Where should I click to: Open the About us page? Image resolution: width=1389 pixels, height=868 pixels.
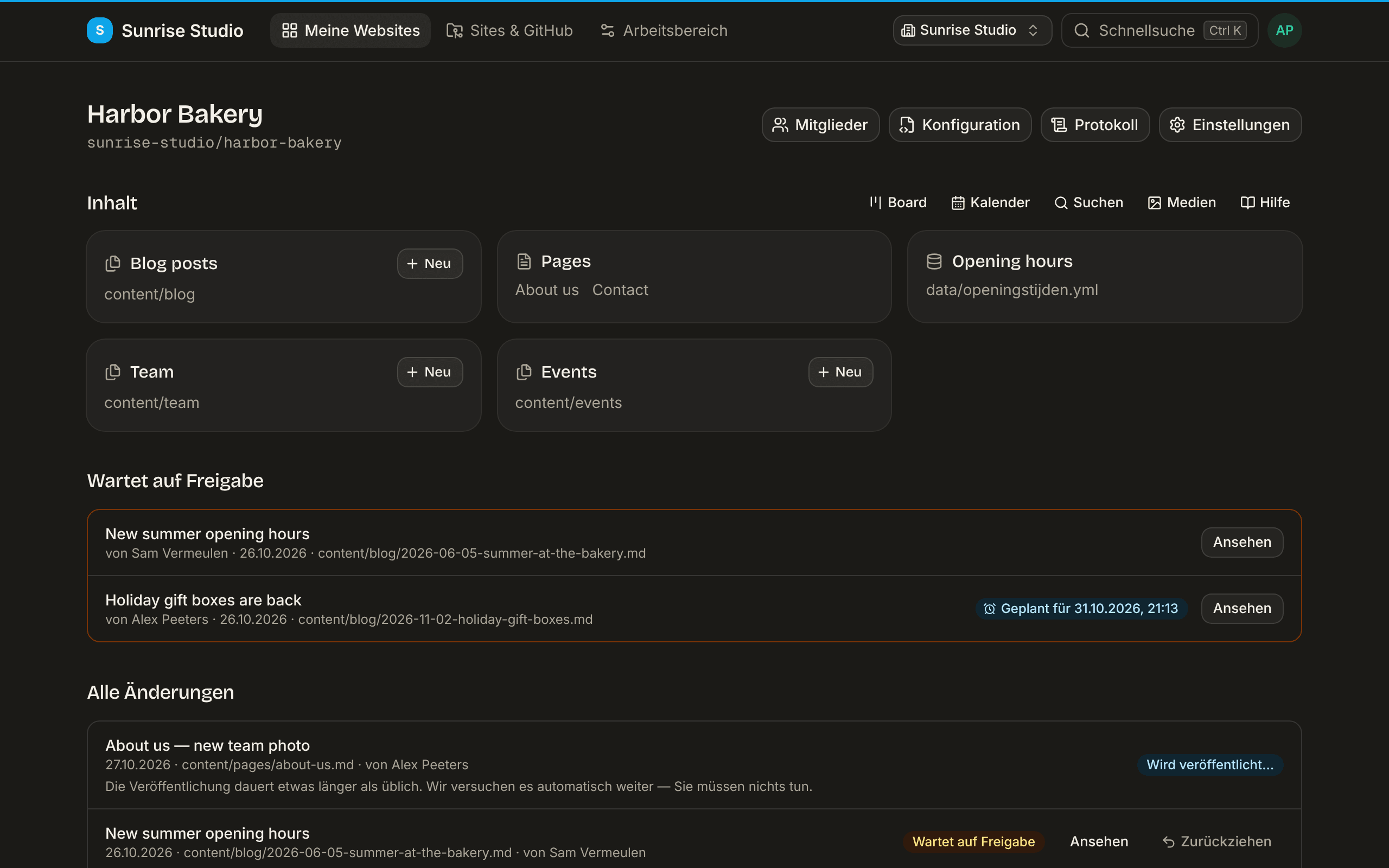point(547,290)
